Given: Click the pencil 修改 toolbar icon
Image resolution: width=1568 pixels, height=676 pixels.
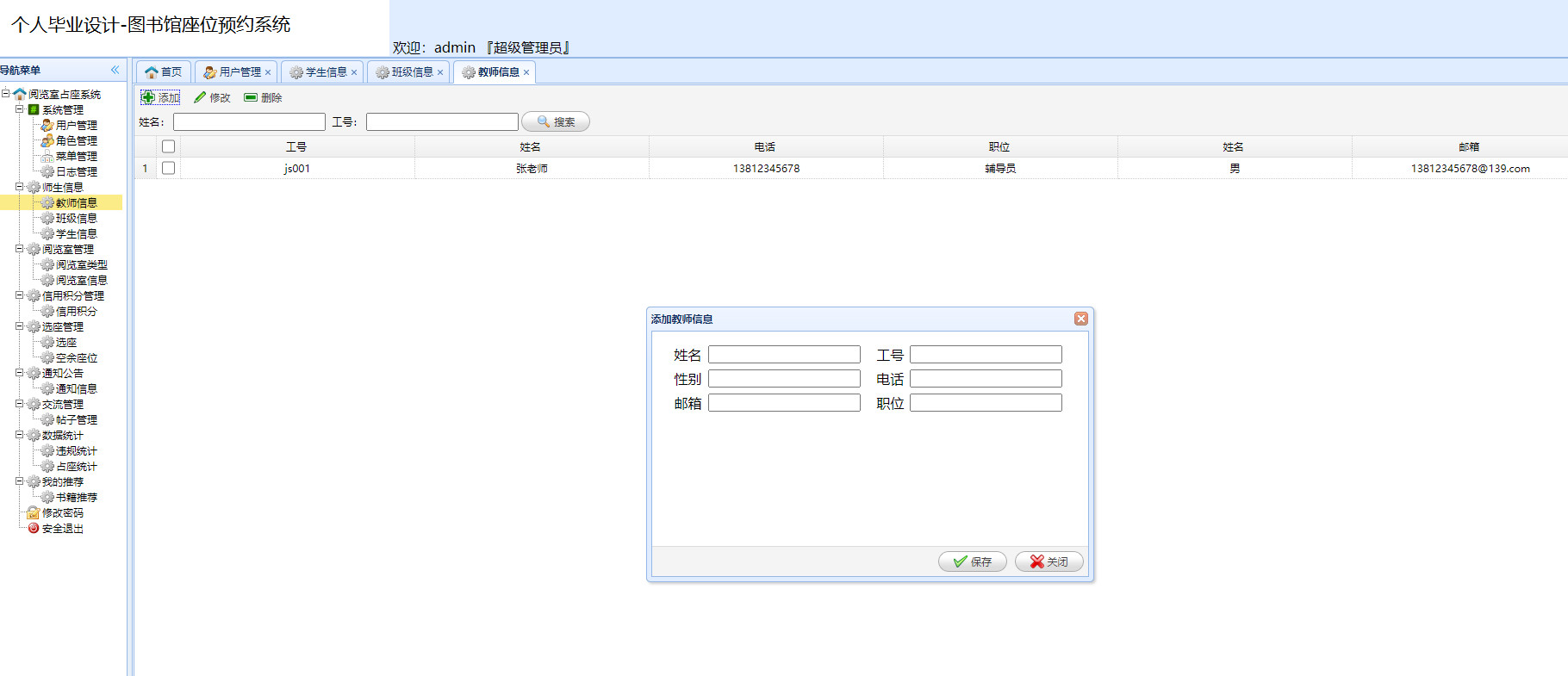Looking at the screenshot, I should click(200, 97).
